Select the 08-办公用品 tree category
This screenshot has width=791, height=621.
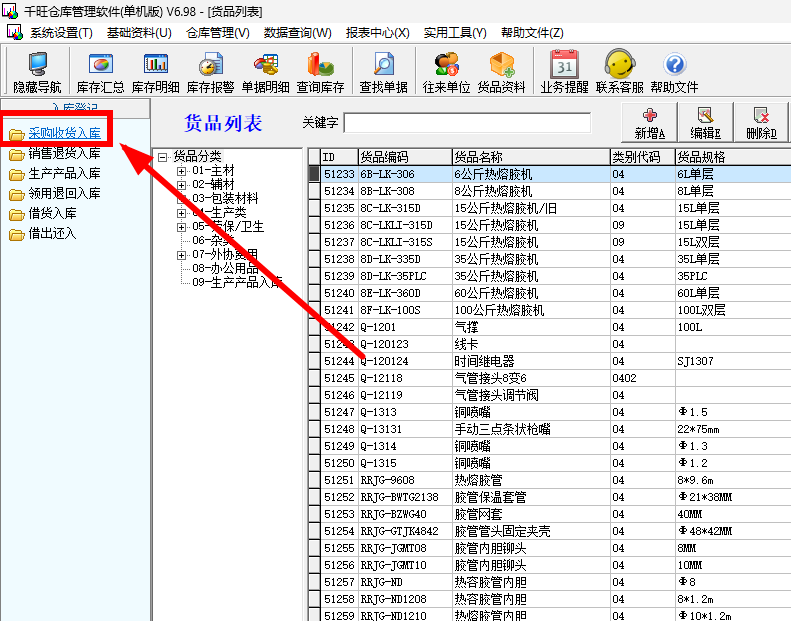[x=225, y=268]
